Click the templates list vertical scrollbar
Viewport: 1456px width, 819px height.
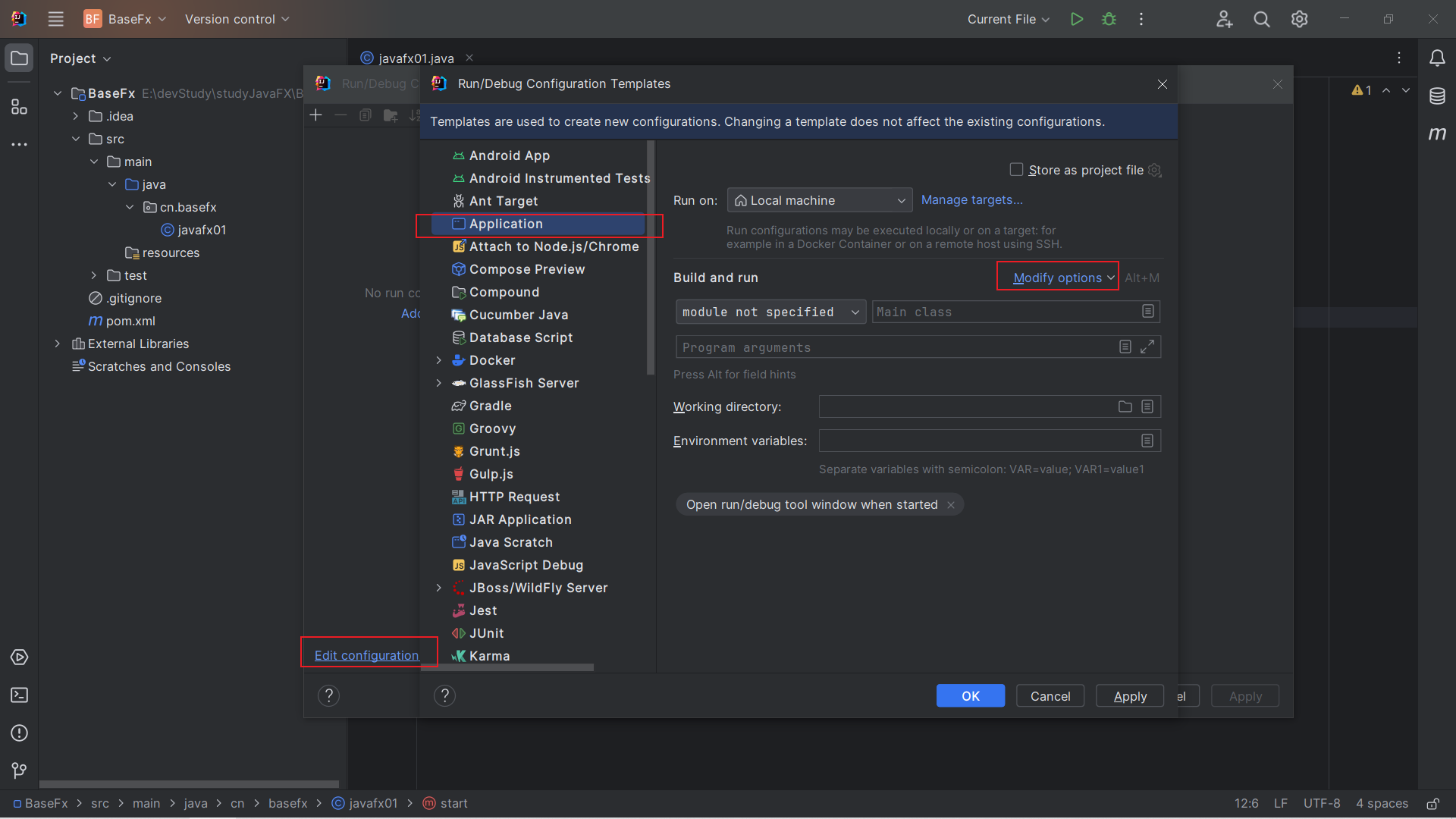pyautogui.click(x=650, y=258)
